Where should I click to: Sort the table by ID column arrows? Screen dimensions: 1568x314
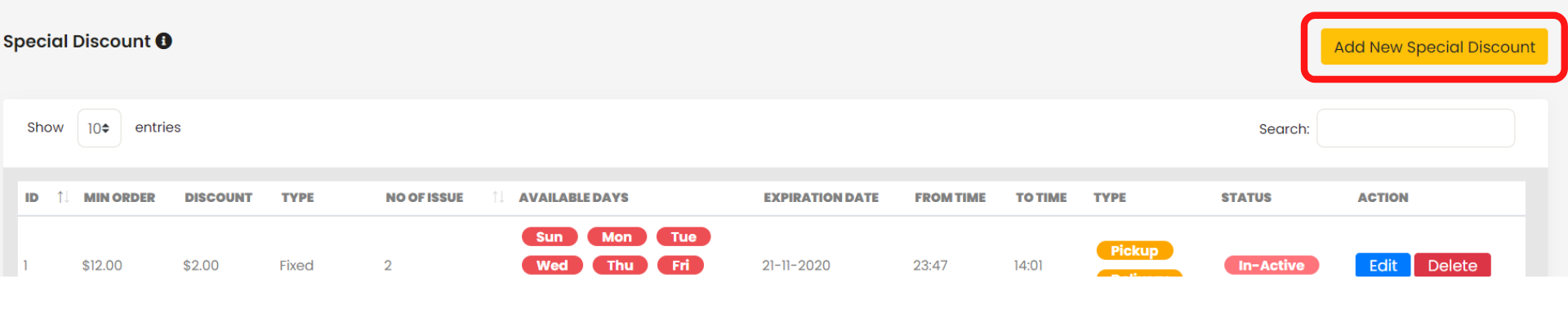point(62,197)
